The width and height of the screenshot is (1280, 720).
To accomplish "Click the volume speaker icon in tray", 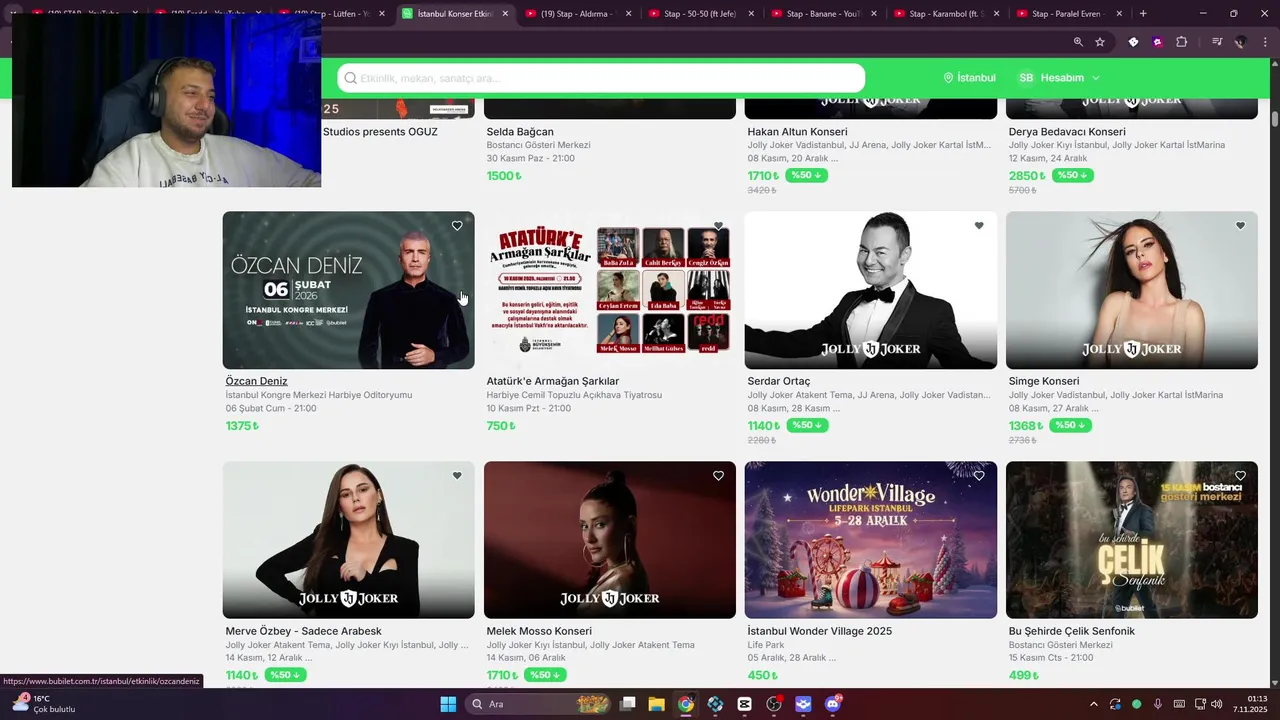I will coord(1217,704).
